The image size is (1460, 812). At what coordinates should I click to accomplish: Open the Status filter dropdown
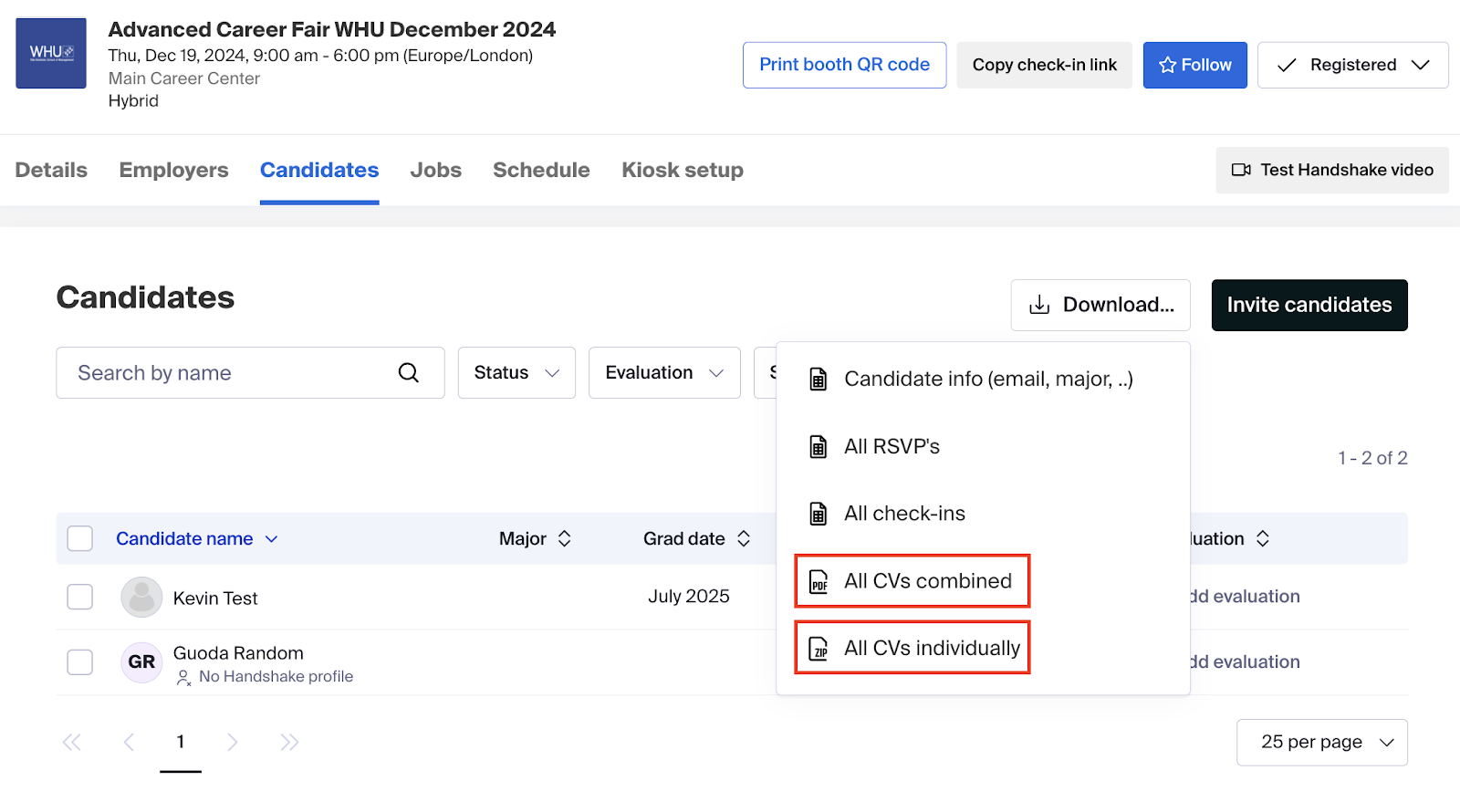point(516,372)
